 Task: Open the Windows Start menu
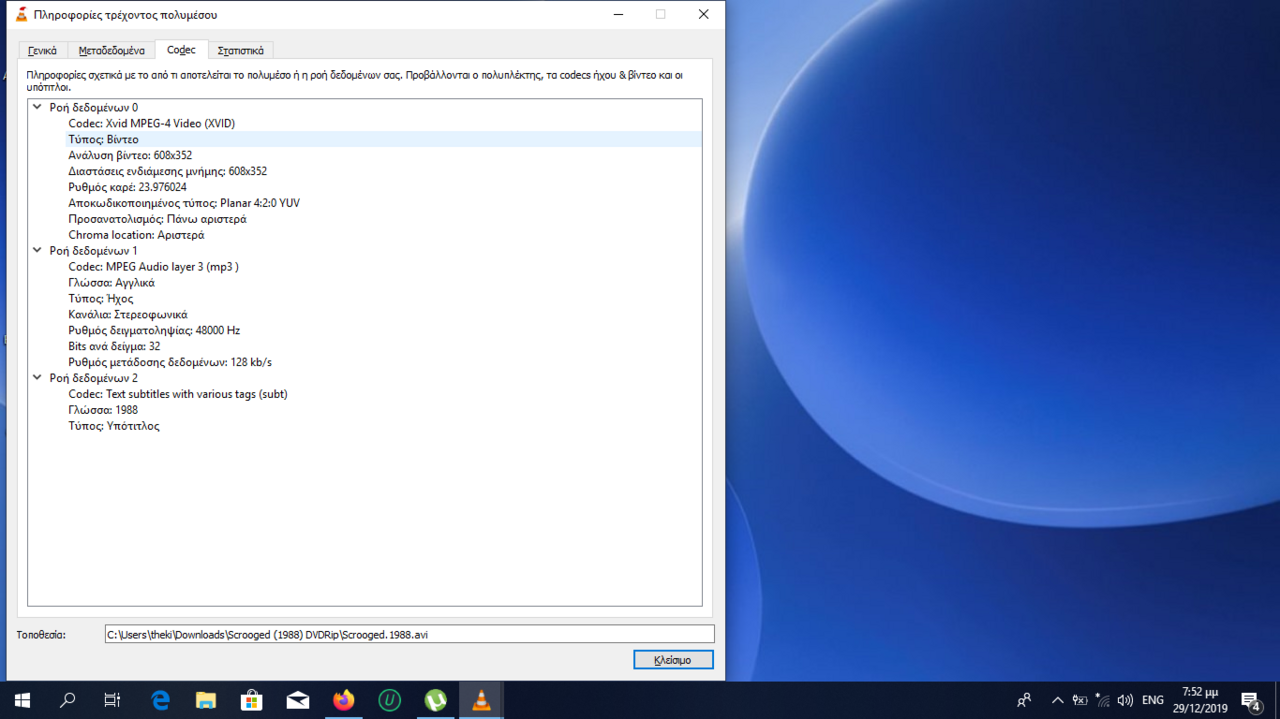(22, 700)
